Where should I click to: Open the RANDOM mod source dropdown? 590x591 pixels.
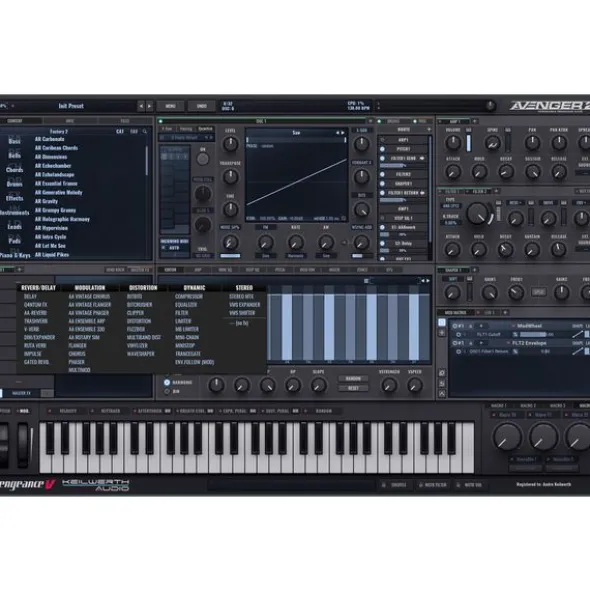click(x=323, y=411)
